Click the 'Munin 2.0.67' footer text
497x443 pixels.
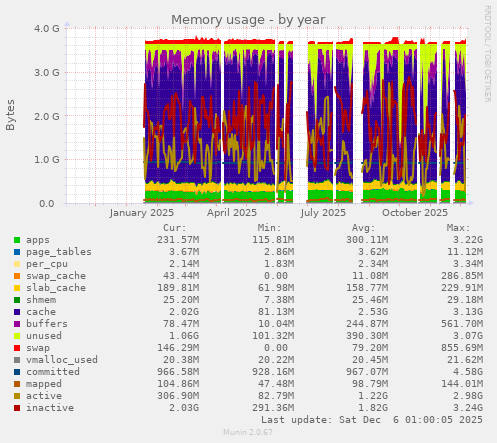tap(248, 432)
